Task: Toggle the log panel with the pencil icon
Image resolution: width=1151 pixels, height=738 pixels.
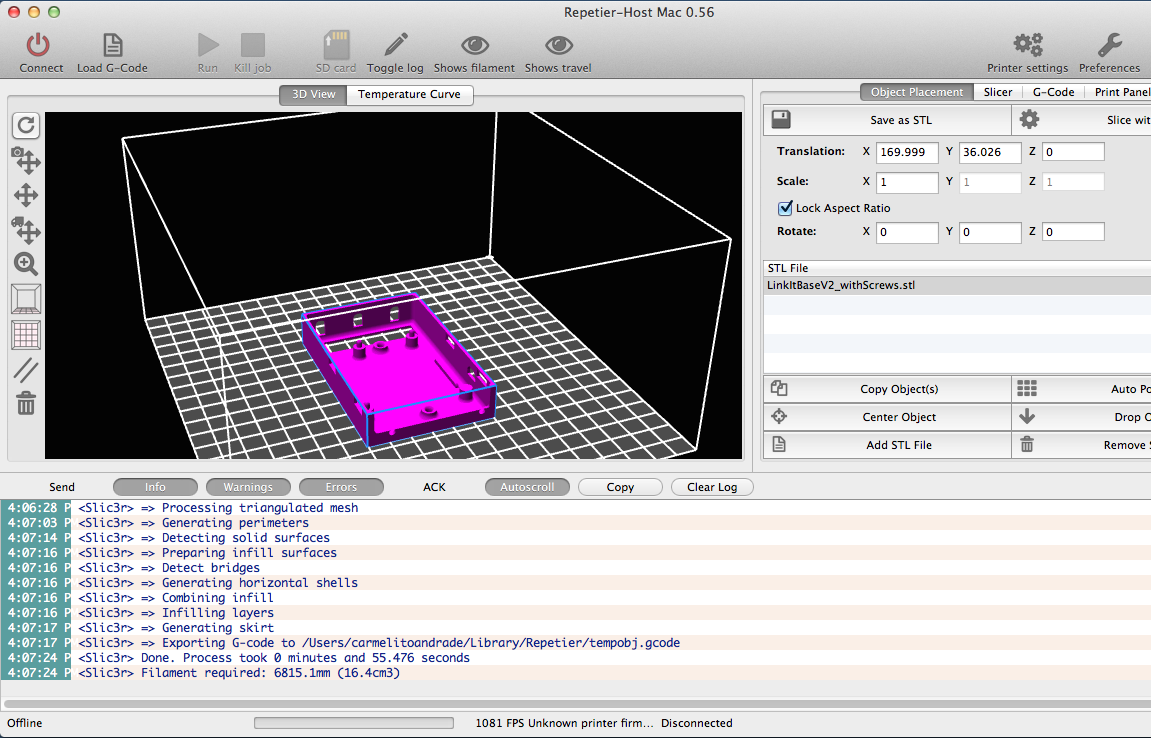Action: point(396,46)
